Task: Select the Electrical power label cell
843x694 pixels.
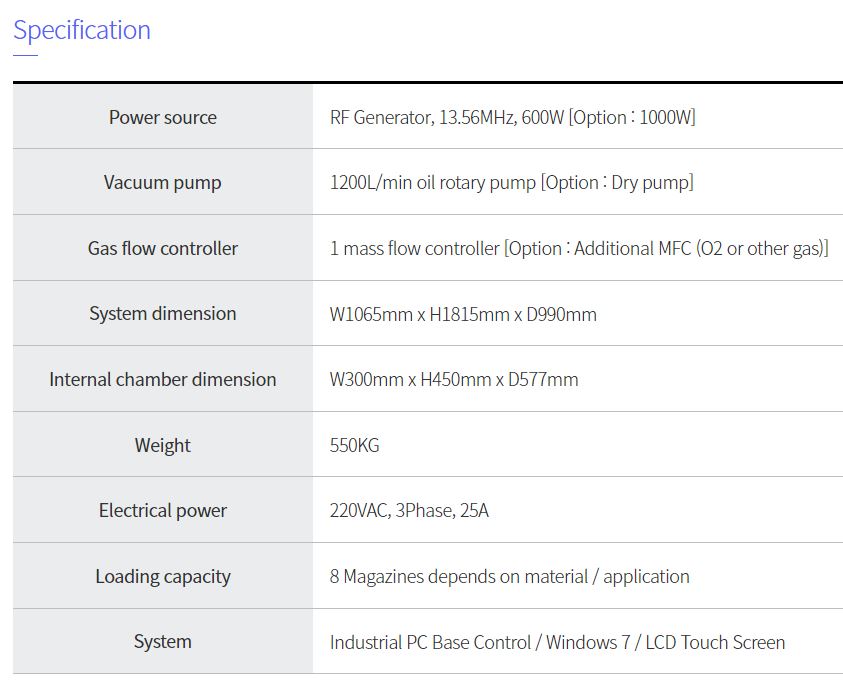Action: 162,510
